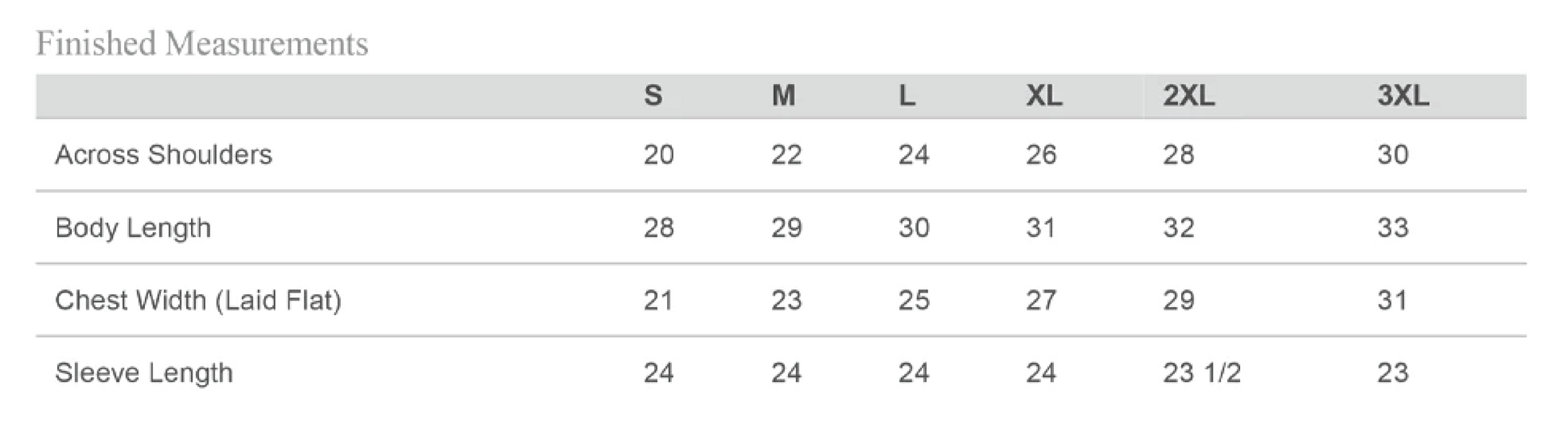Click the 3XL column header
1568x428 pixels.
[1403, 96]
